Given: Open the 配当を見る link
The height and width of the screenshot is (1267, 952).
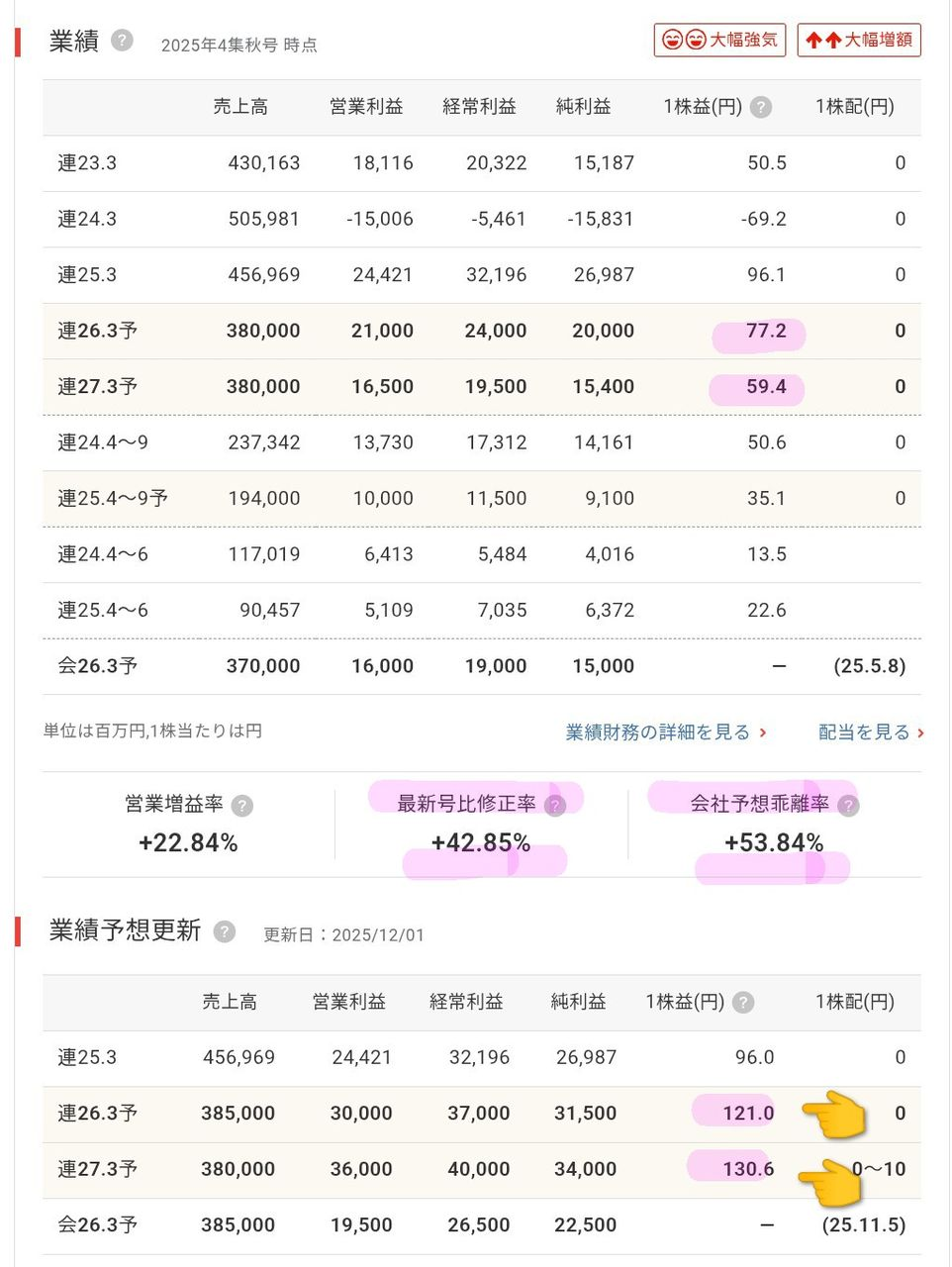Looking at the screenshot, I should point(863,732).
